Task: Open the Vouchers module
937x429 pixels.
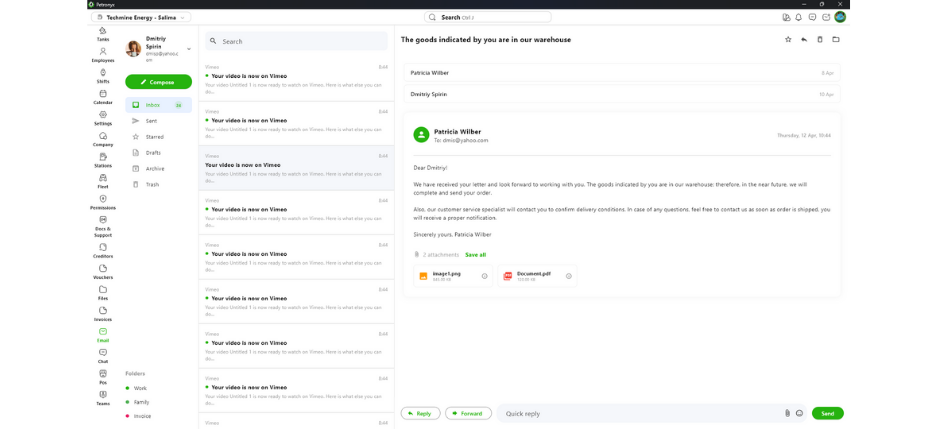Action: click(103, 271)
